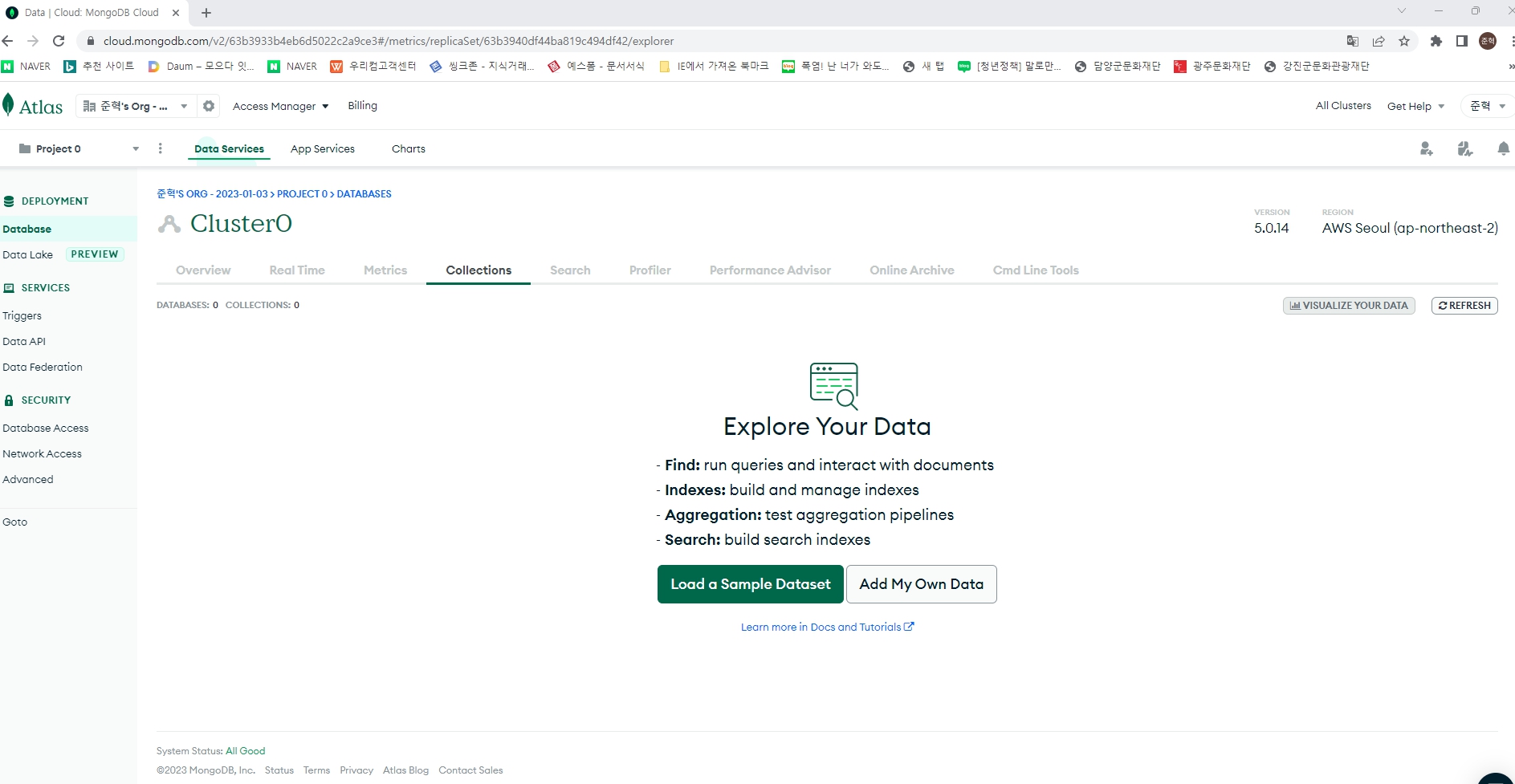Open the cluster Search tab
This screenshot has width=1515, height=784.
click(x=570, y=270)
